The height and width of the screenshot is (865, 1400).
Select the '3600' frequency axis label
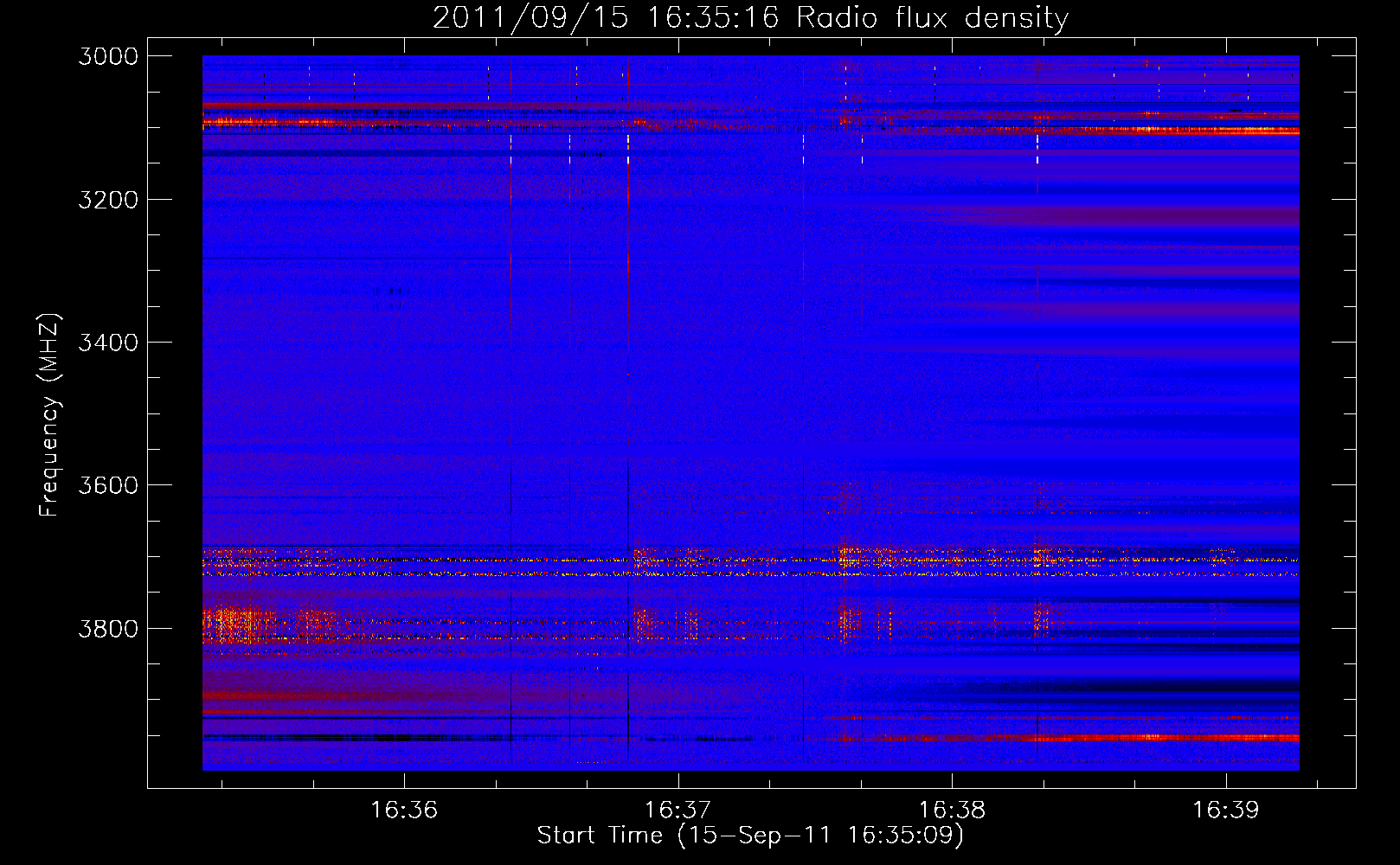tap(108, 485)
